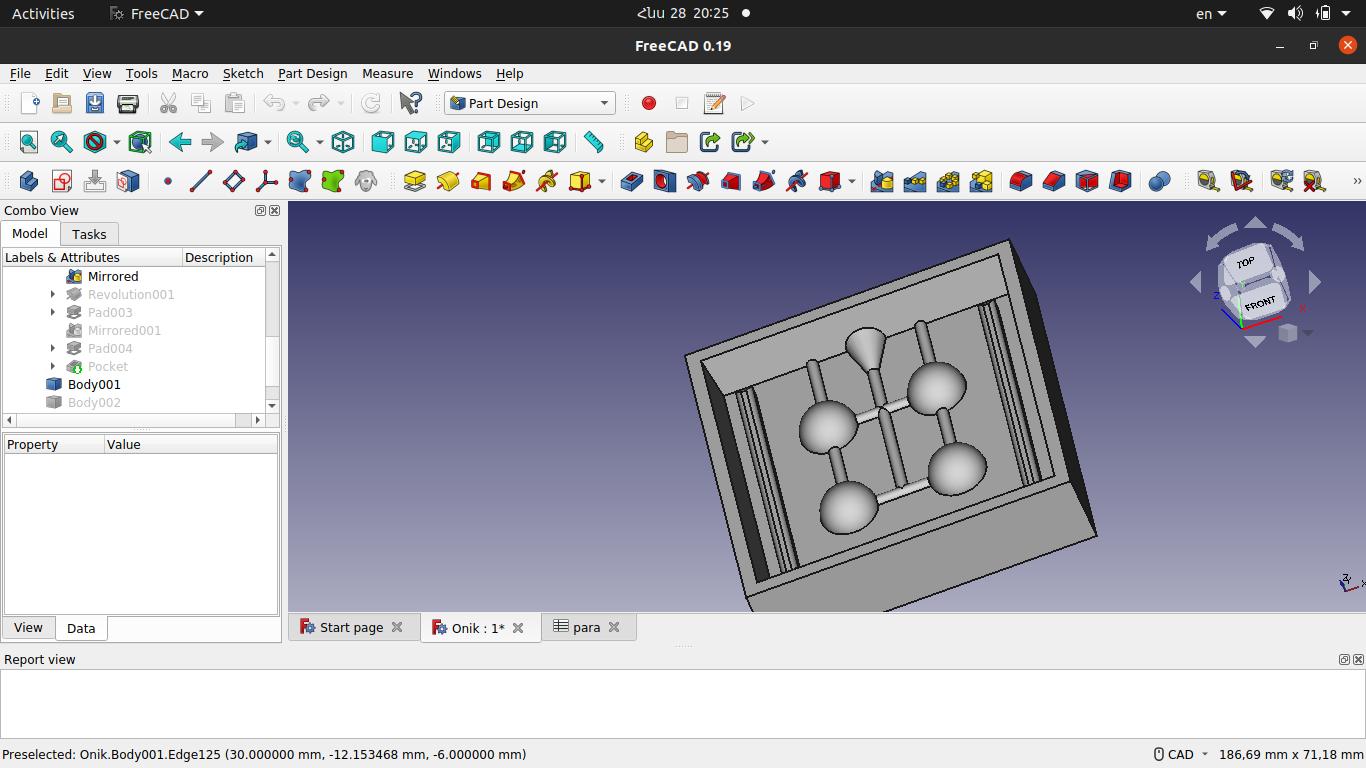This screenshot has width=1366, height=768.
Task: Open the Sketch menu
Action: click(243, 73)
